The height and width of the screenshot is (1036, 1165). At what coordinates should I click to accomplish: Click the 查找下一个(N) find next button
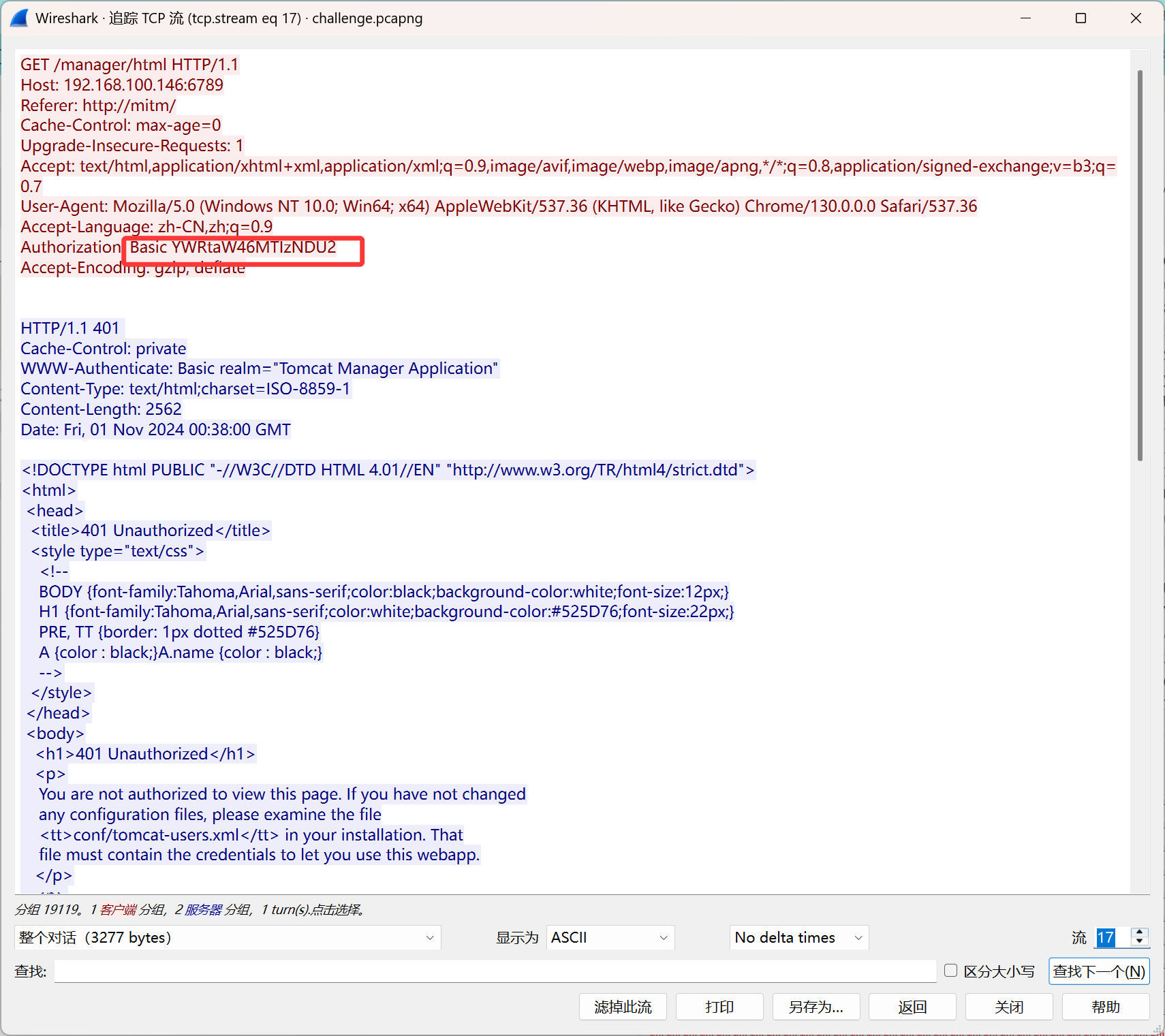click(1099, 971)
